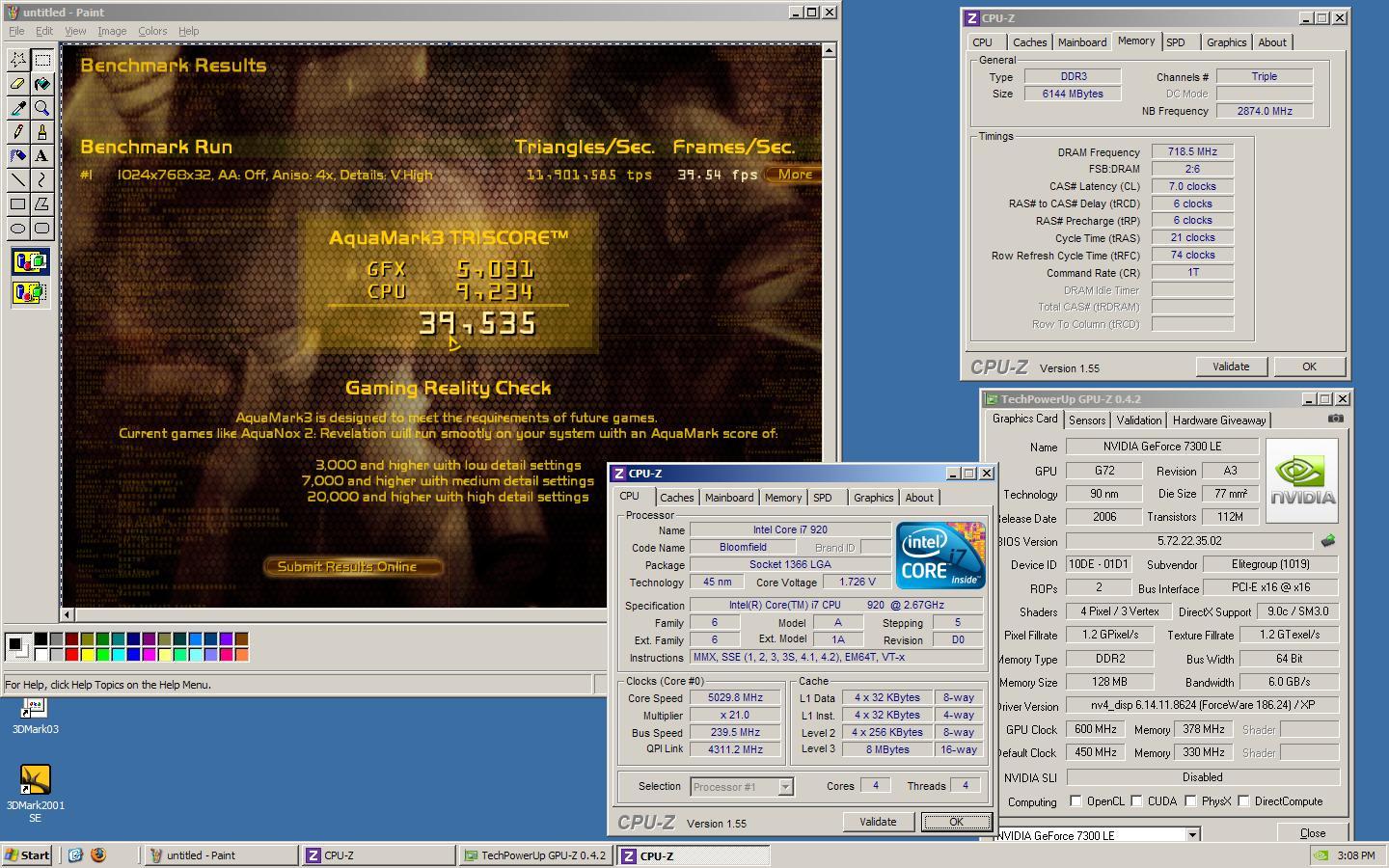Toggle the PhysX checkbox in GPU-Z
The height and width of the screenshot is (868, 1389).
coord(1190,801)
